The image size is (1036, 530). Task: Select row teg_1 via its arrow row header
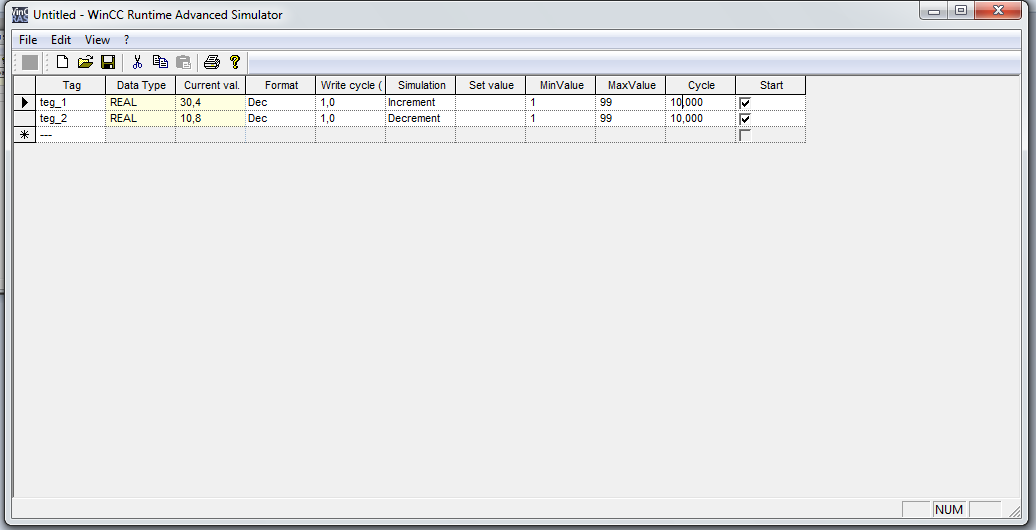point(24,102)
